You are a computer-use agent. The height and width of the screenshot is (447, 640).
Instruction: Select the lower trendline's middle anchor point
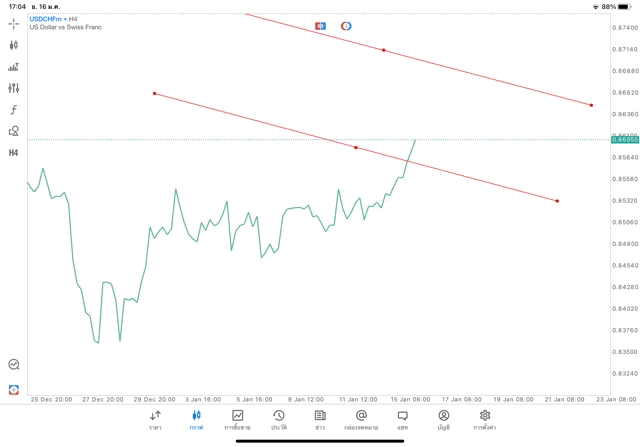pos(356,147)
